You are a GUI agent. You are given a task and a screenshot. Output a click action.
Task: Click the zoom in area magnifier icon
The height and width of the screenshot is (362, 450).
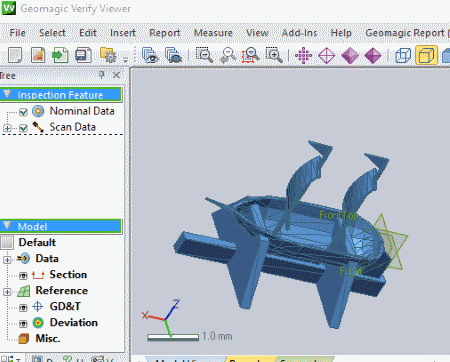point(274,55)
